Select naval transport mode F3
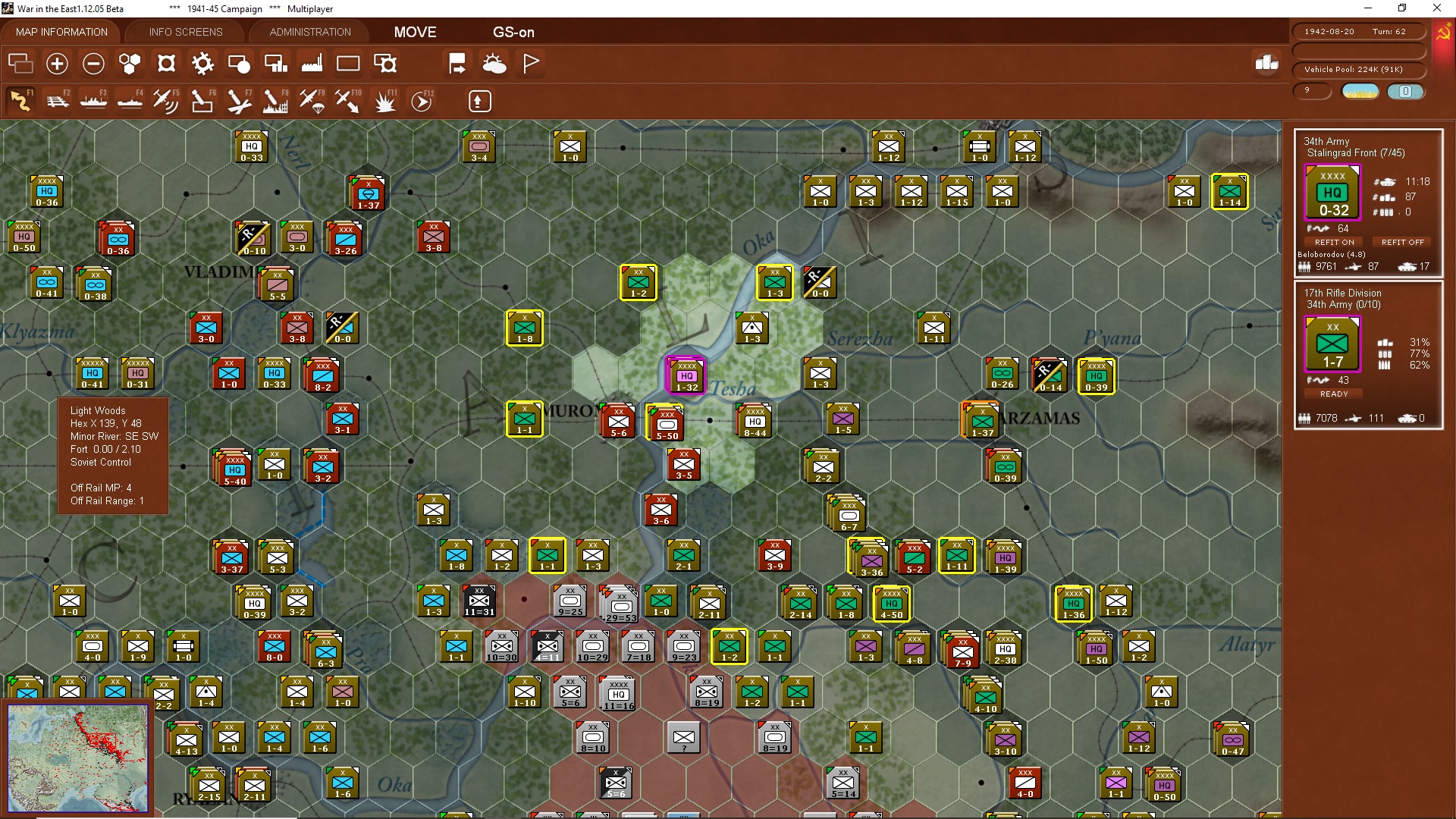The height and width of the screenshot is (819, 1456). coord(93,101)
